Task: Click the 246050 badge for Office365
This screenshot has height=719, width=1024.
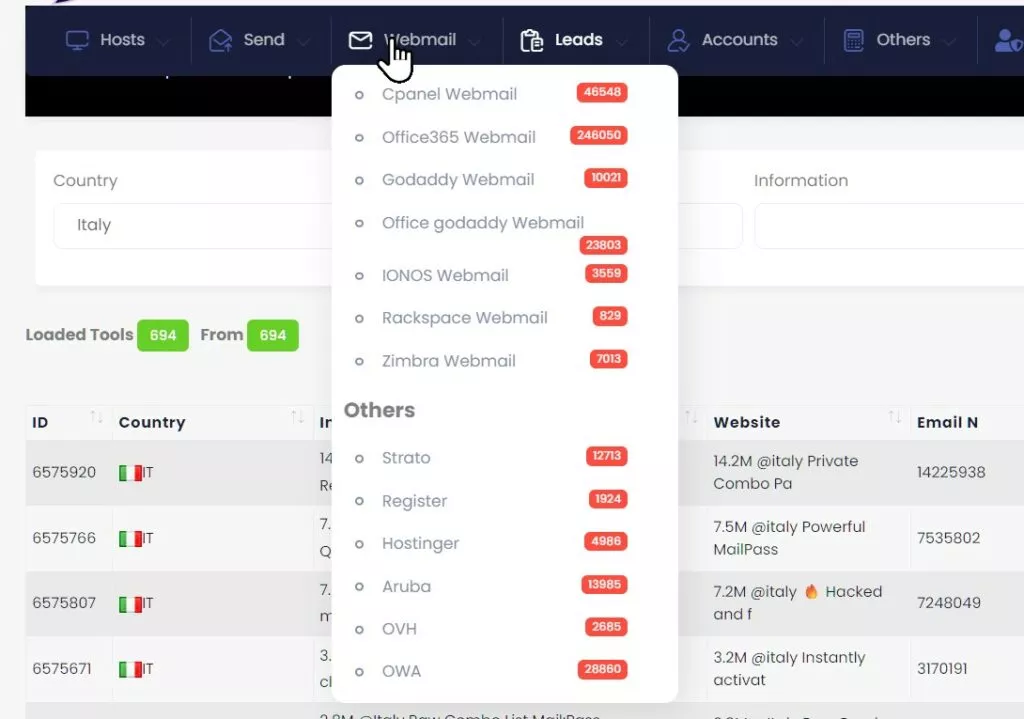Action: coord(598,135)
